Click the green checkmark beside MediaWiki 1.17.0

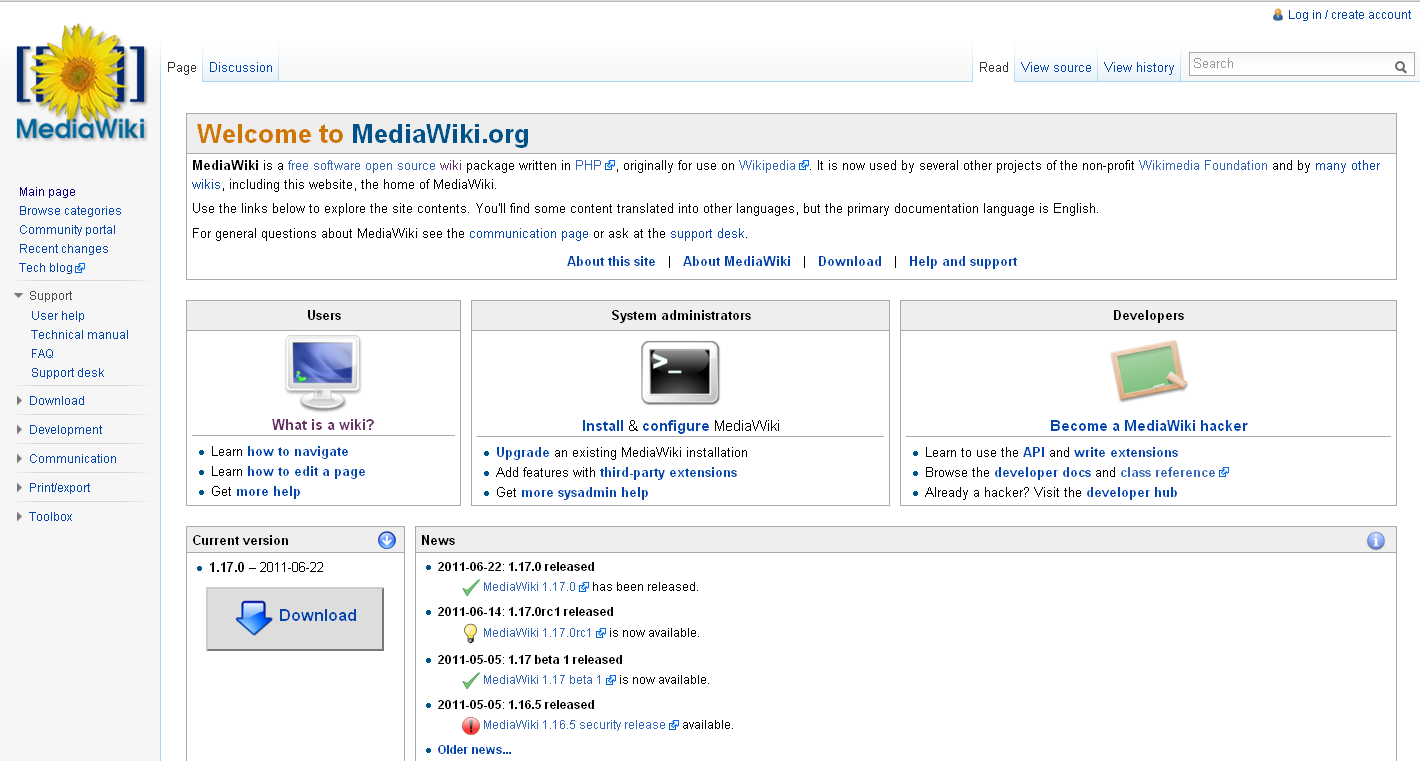(x=471, y=587)
